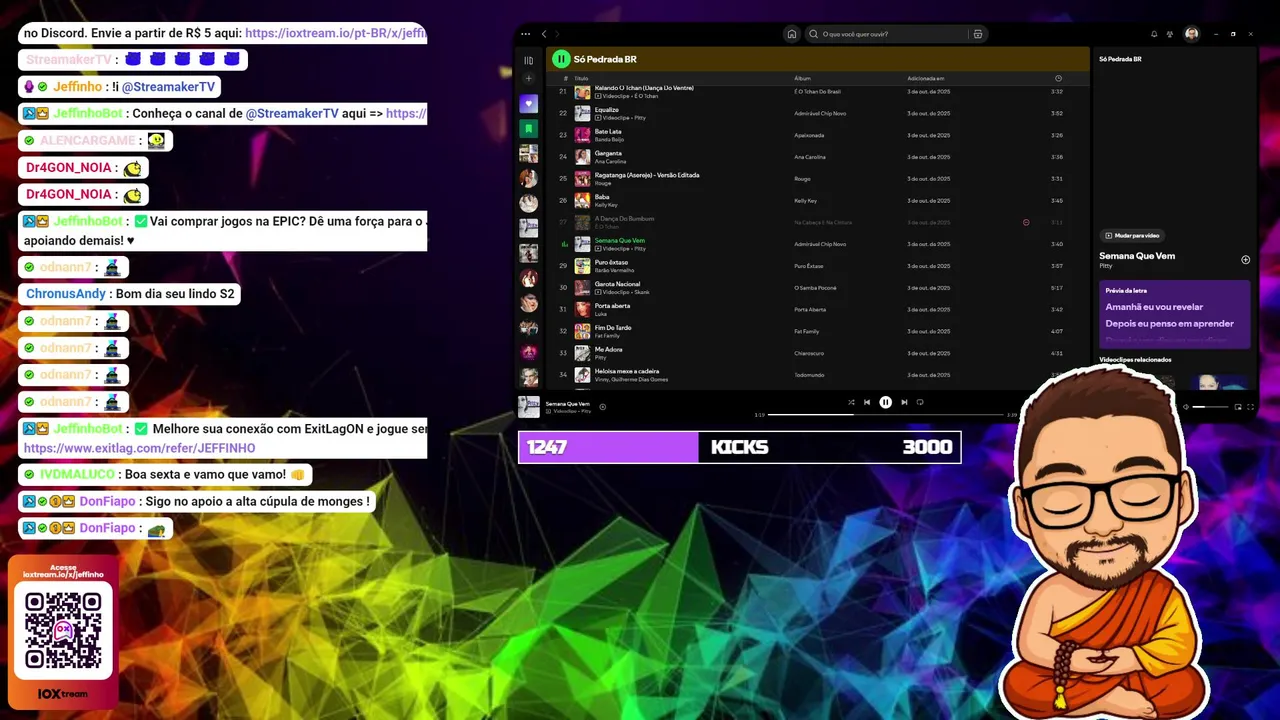Open the Prévia da letra lyrics card
The image size is (1280, 720).
click(1174, 314)
